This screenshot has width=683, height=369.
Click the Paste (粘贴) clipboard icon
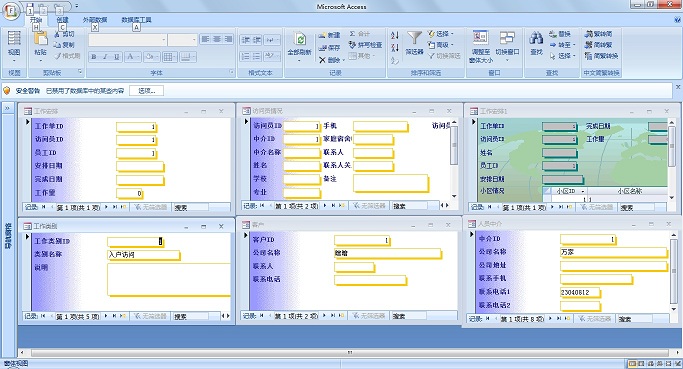coord(40,39)
